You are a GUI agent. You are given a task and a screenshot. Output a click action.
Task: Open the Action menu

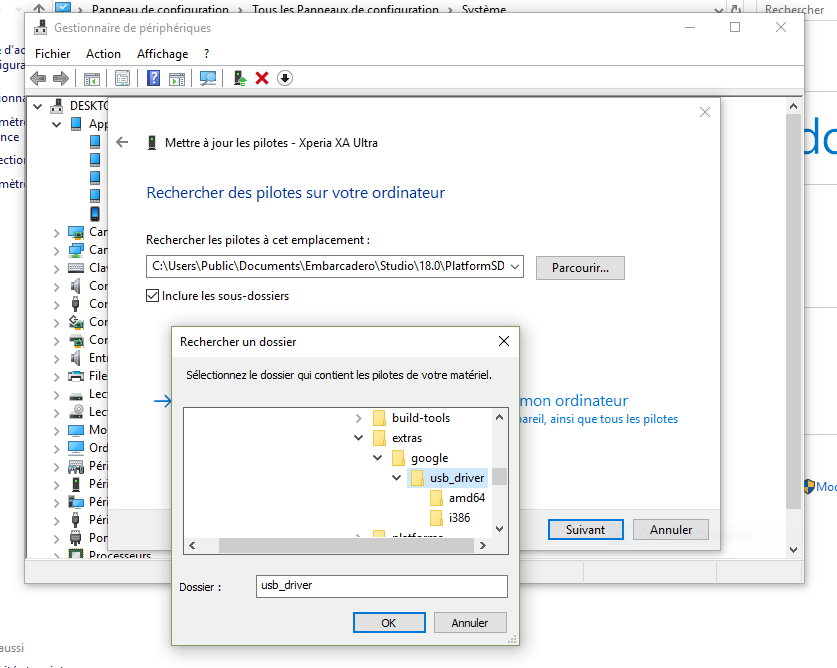(104, 54)
